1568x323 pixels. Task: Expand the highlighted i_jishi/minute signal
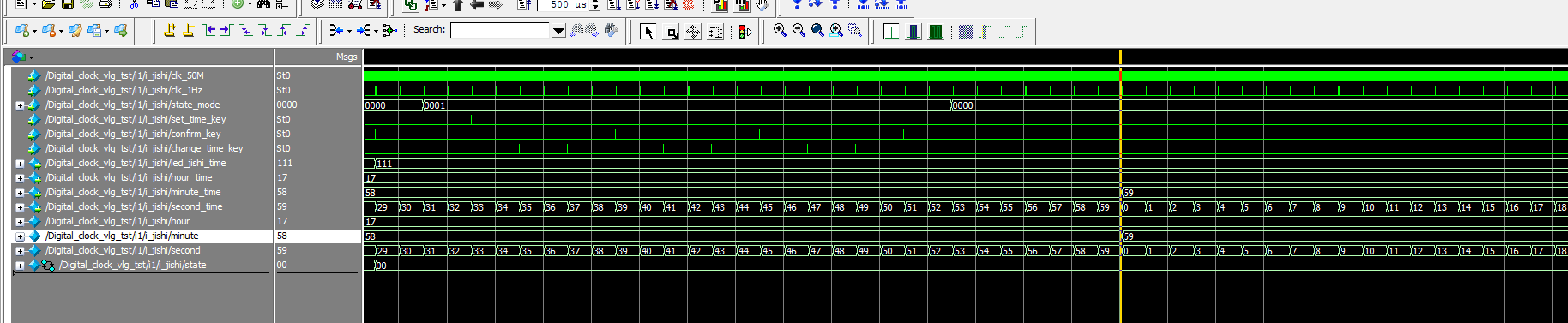[20, 236]
